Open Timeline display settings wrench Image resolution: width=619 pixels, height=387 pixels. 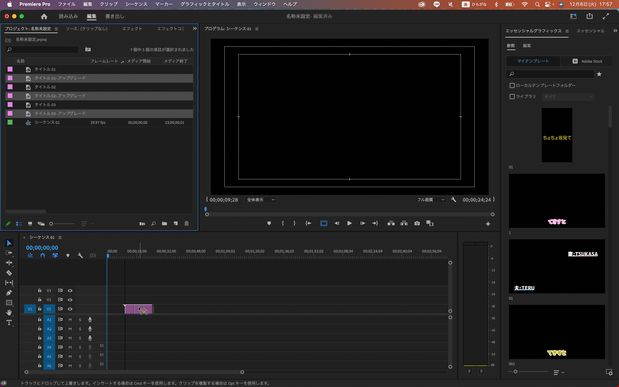click(x=81, y=256)
